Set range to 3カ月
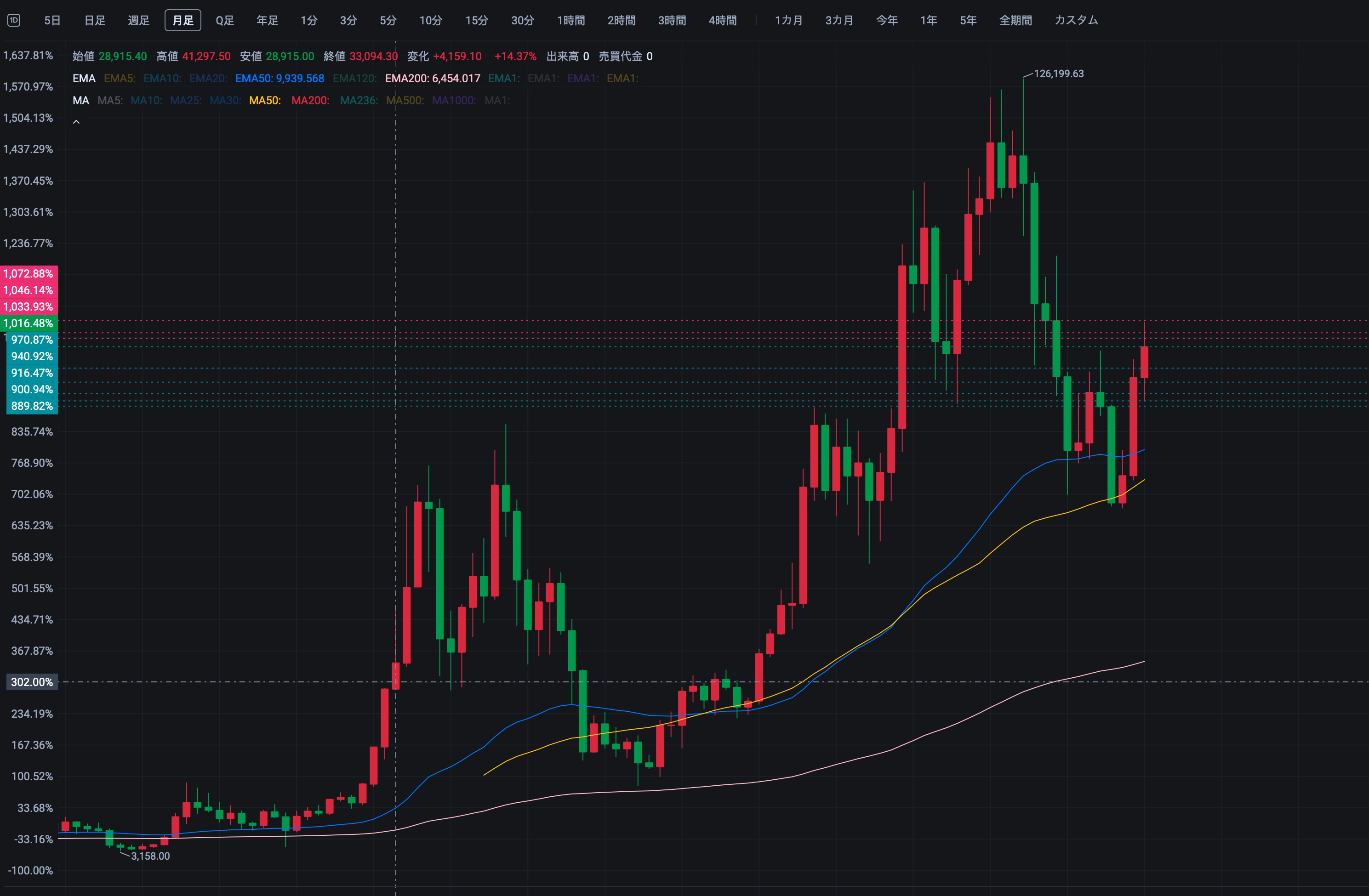 839,20
